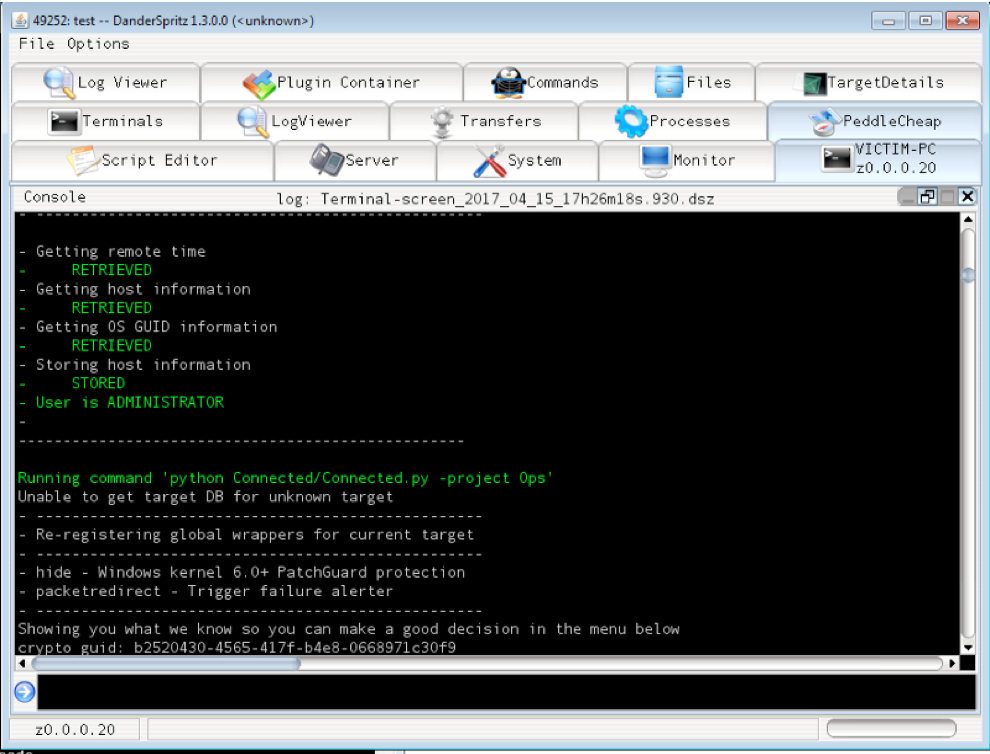Click the 'Running command' python line
This screenshot has width=990, height=754.
[285, 478]
